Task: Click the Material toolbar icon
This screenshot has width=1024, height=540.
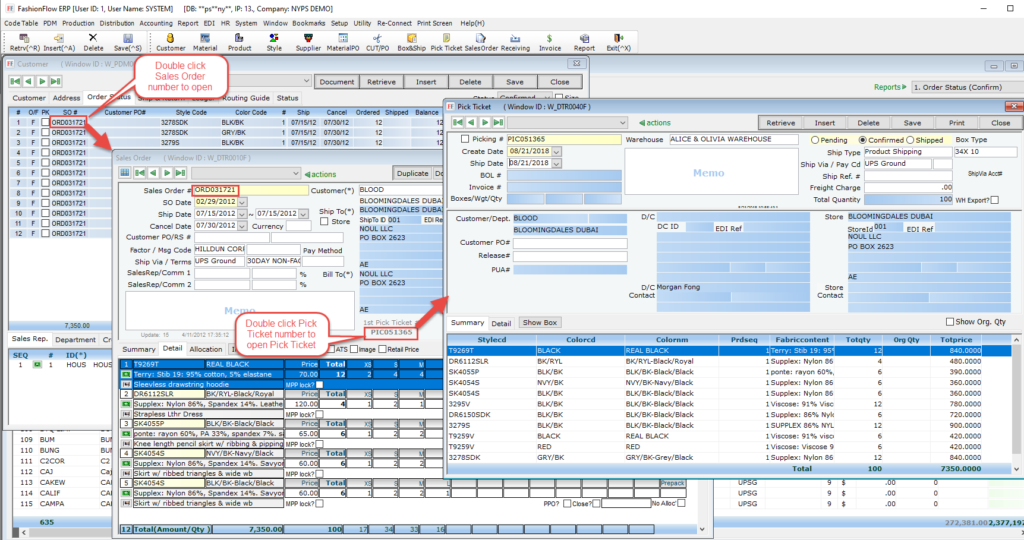Action: click(x=205, y=39)
